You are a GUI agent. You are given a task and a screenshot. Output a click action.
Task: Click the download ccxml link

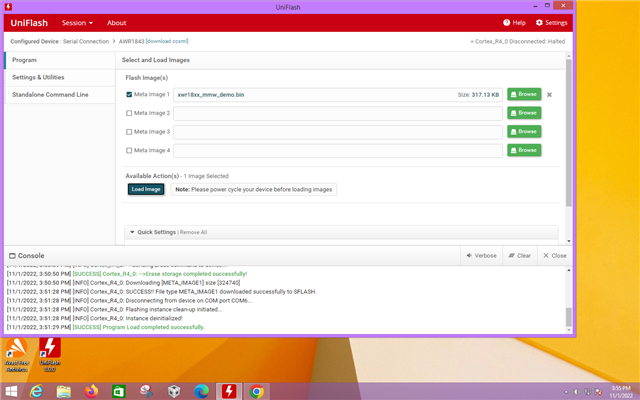[x=167, y=41]
